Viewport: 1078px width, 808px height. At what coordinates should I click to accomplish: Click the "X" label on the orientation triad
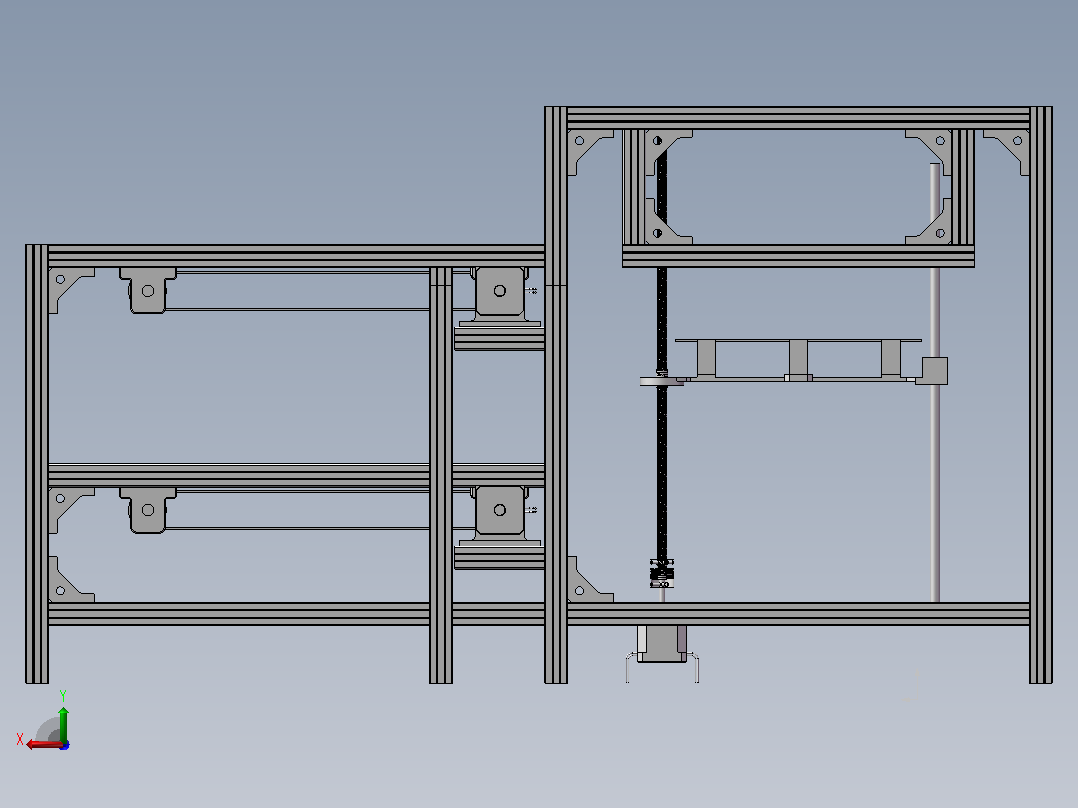point(20,739)
